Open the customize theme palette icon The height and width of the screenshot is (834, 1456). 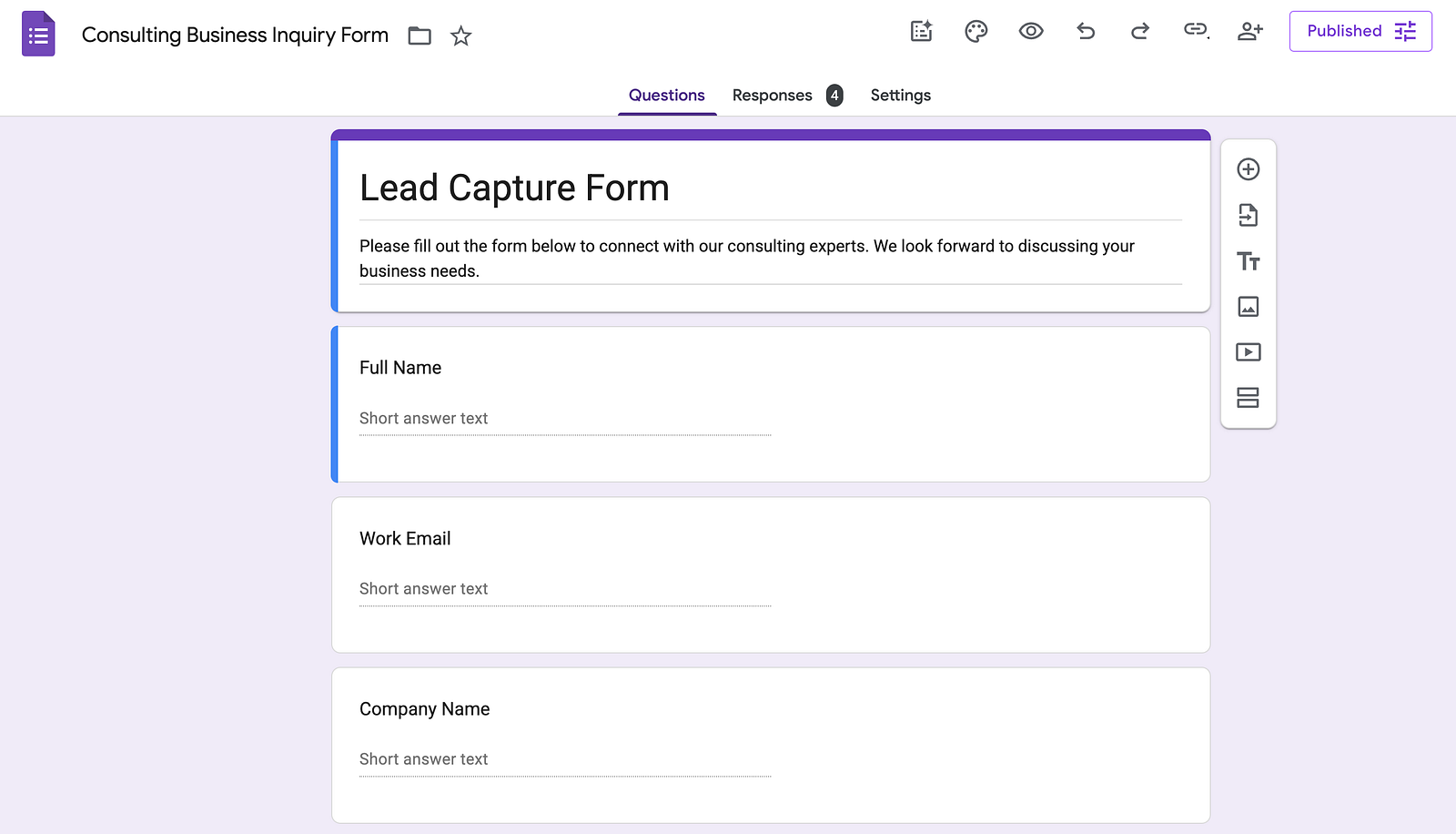(x=976, y=31)
